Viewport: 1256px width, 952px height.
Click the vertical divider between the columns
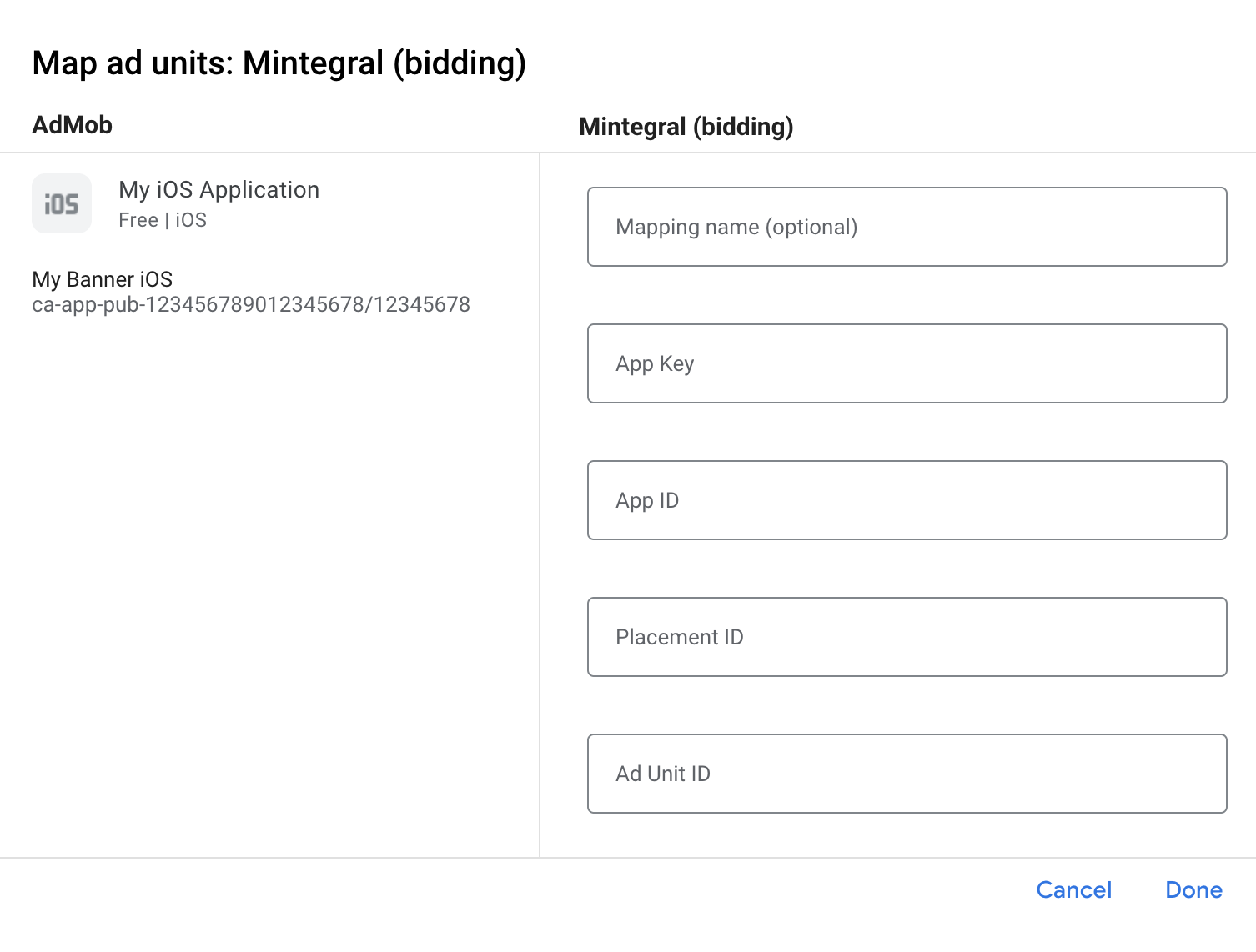pyautogui.click(x=540, y=500)
